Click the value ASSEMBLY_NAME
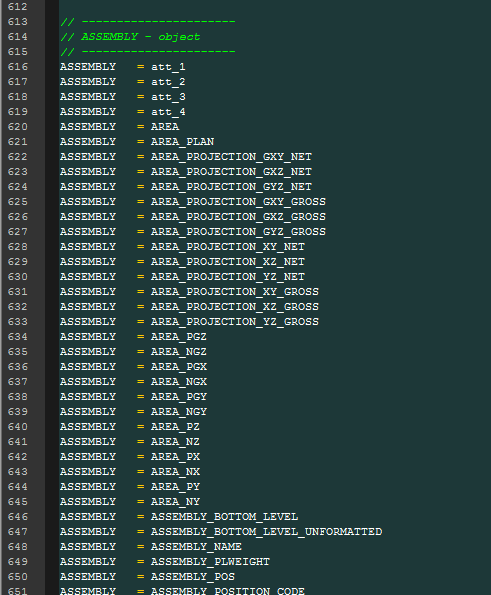This screenshot has height=595, width=491. click(196, 547)
